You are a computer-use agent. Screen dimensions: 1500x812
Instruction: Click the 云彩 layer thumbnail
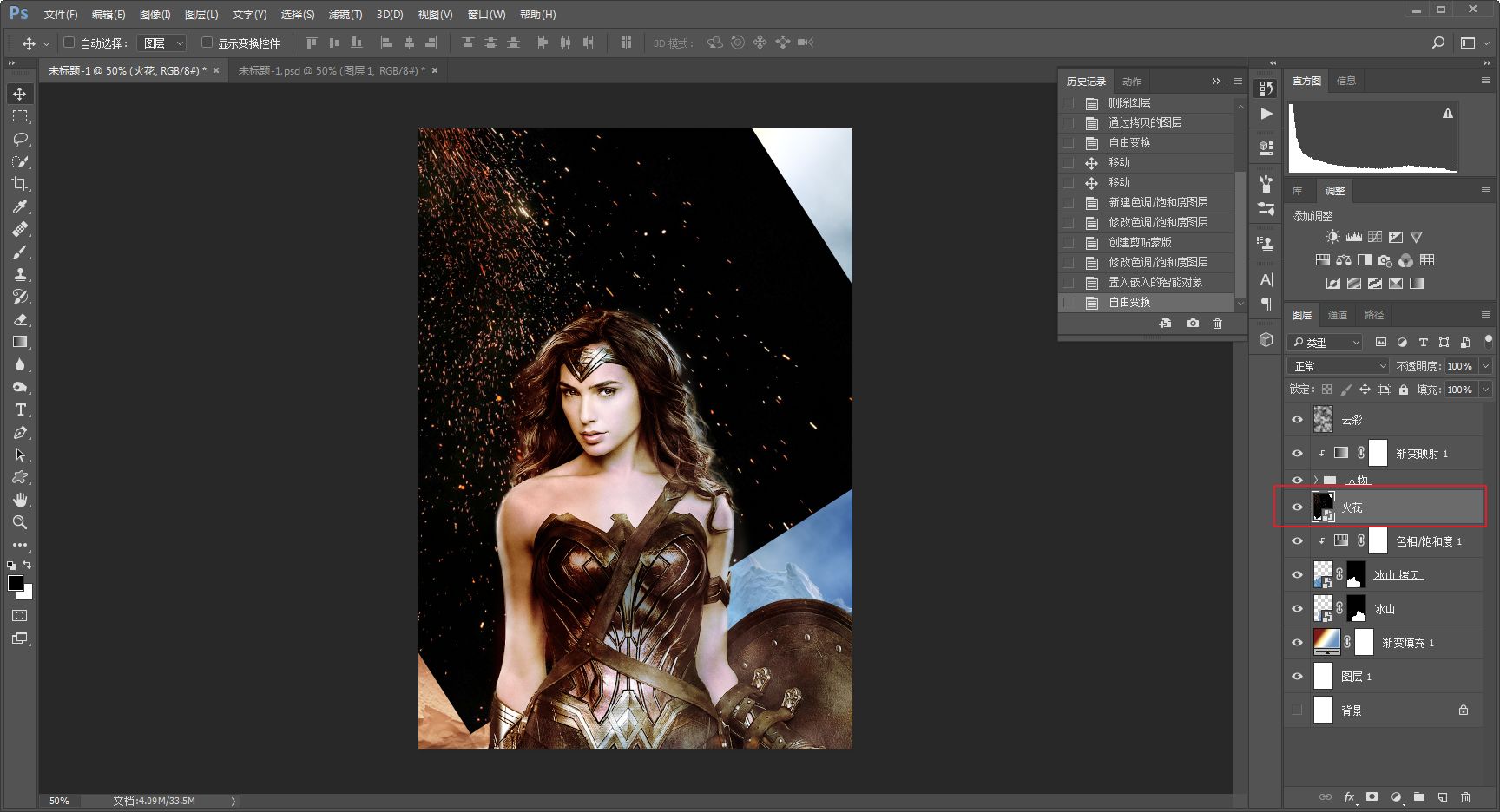(x=1323, y=420)
